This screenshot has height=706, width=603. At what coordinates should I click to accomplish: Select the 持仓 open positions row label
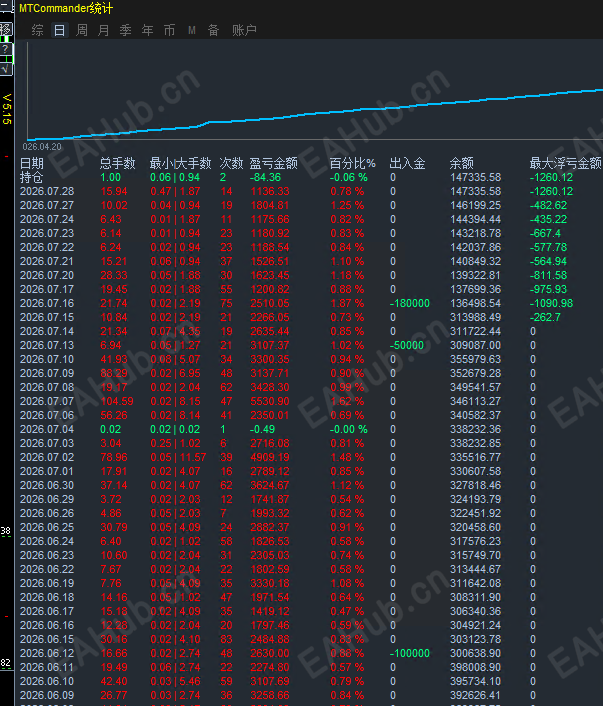(32, 177)
